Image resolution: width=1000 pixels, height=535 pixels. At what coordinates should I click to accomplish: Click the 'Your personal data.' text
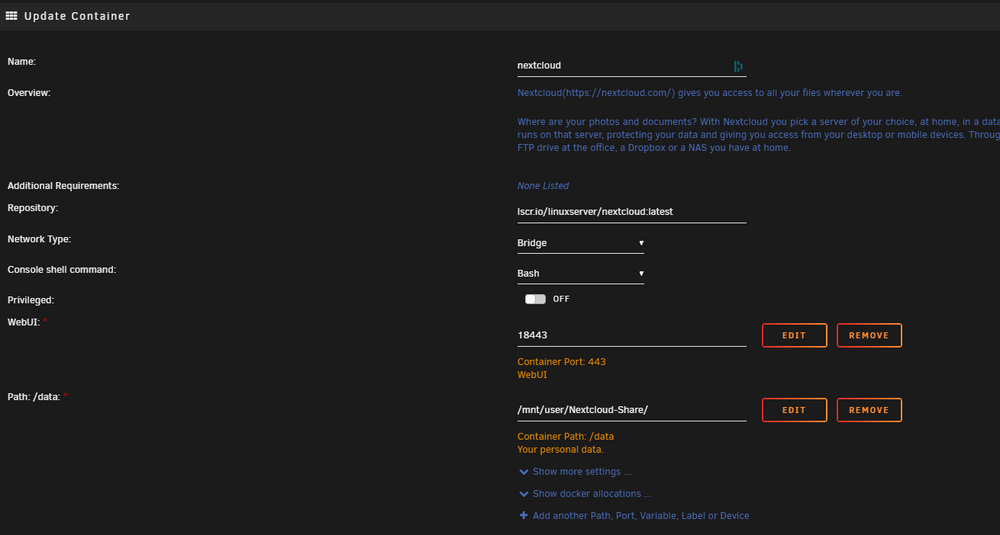click(560, 450)
